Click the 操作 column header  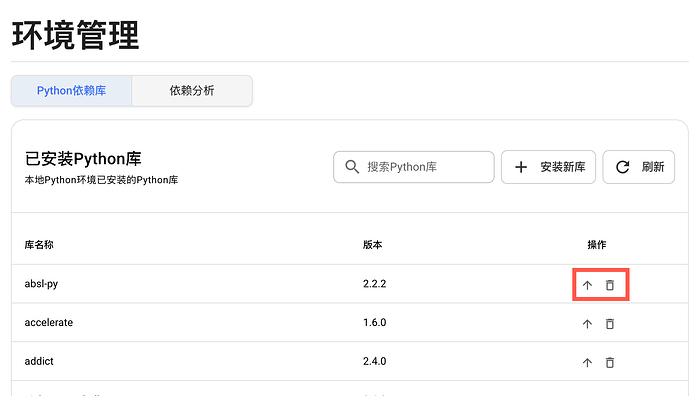coord(597,245)
